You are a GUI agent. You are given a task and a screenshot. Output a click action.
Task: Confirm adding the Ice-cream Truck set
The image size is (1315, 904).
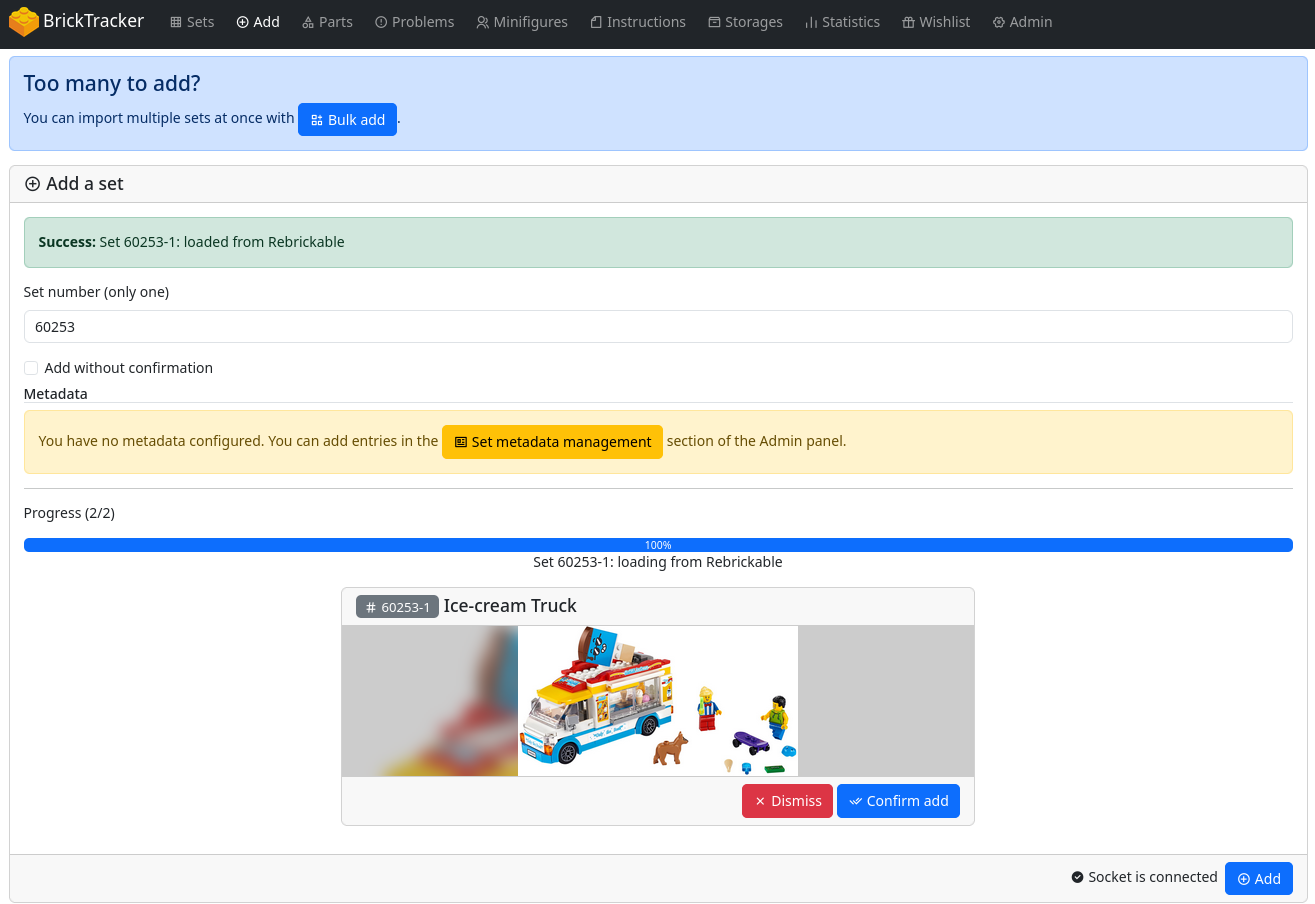pos(898,801)
